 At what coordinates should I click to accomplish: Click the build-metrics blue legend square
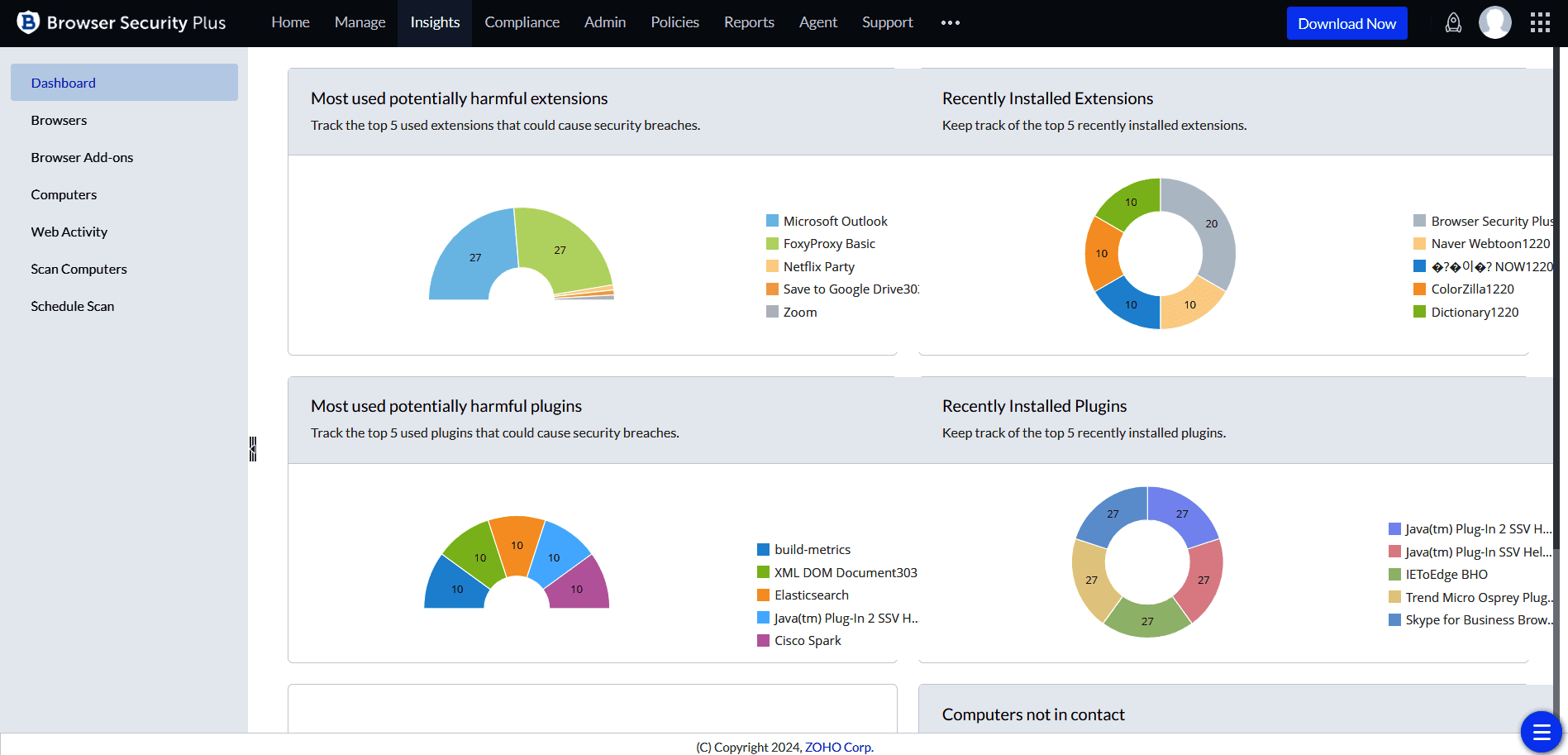coord(763,550)
